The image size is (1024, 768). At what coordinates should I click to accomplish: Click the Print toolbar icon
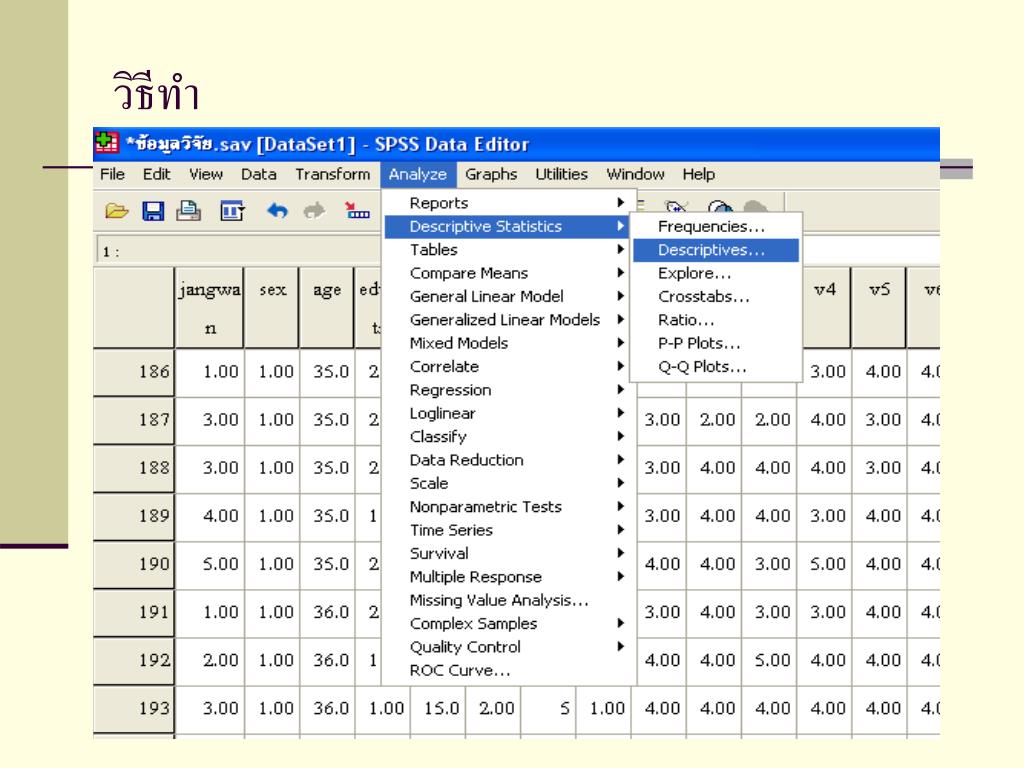189,210
